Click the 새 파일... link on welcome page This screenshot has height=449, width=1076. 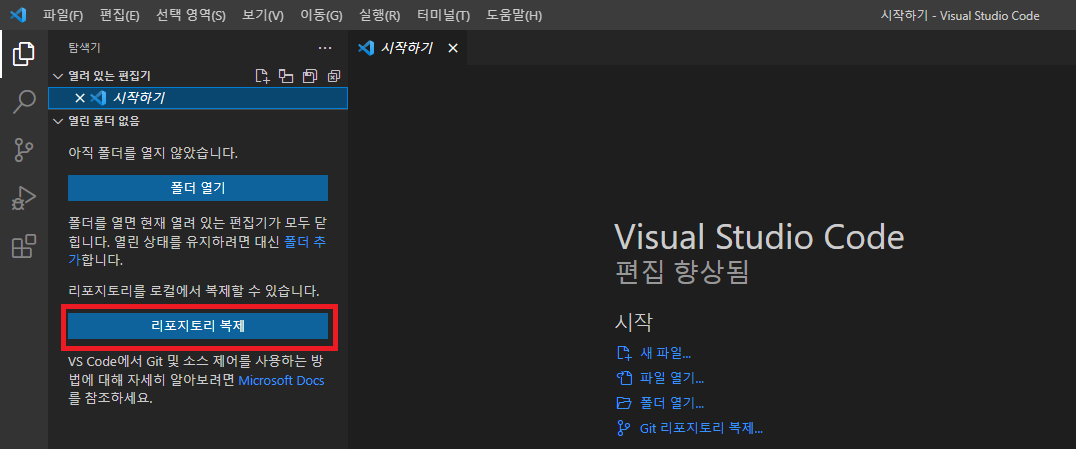point(665,354)
